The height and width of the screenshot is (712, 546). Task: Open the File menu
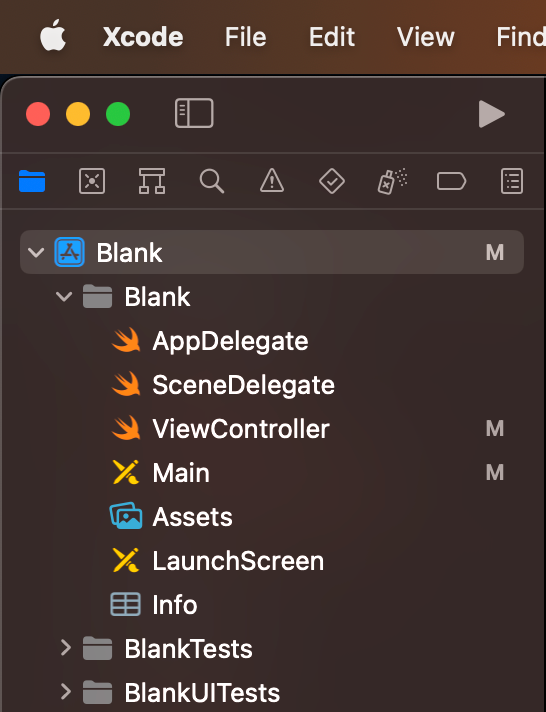[x=246, y=37]
